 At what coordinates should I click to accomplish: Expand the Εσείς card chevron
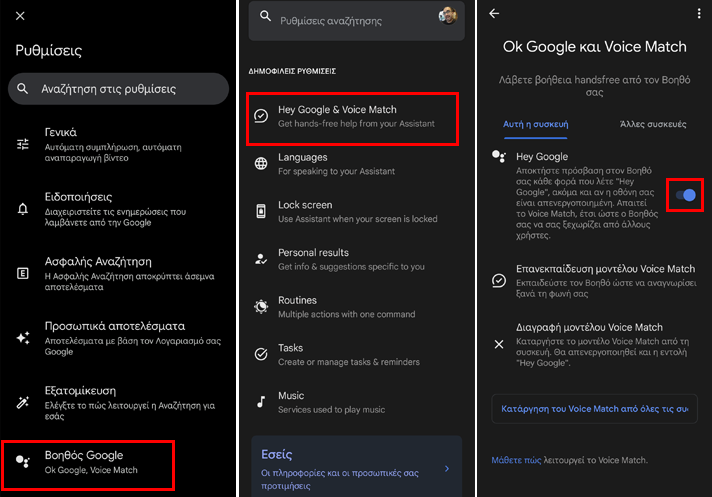[x=447, y=468]
